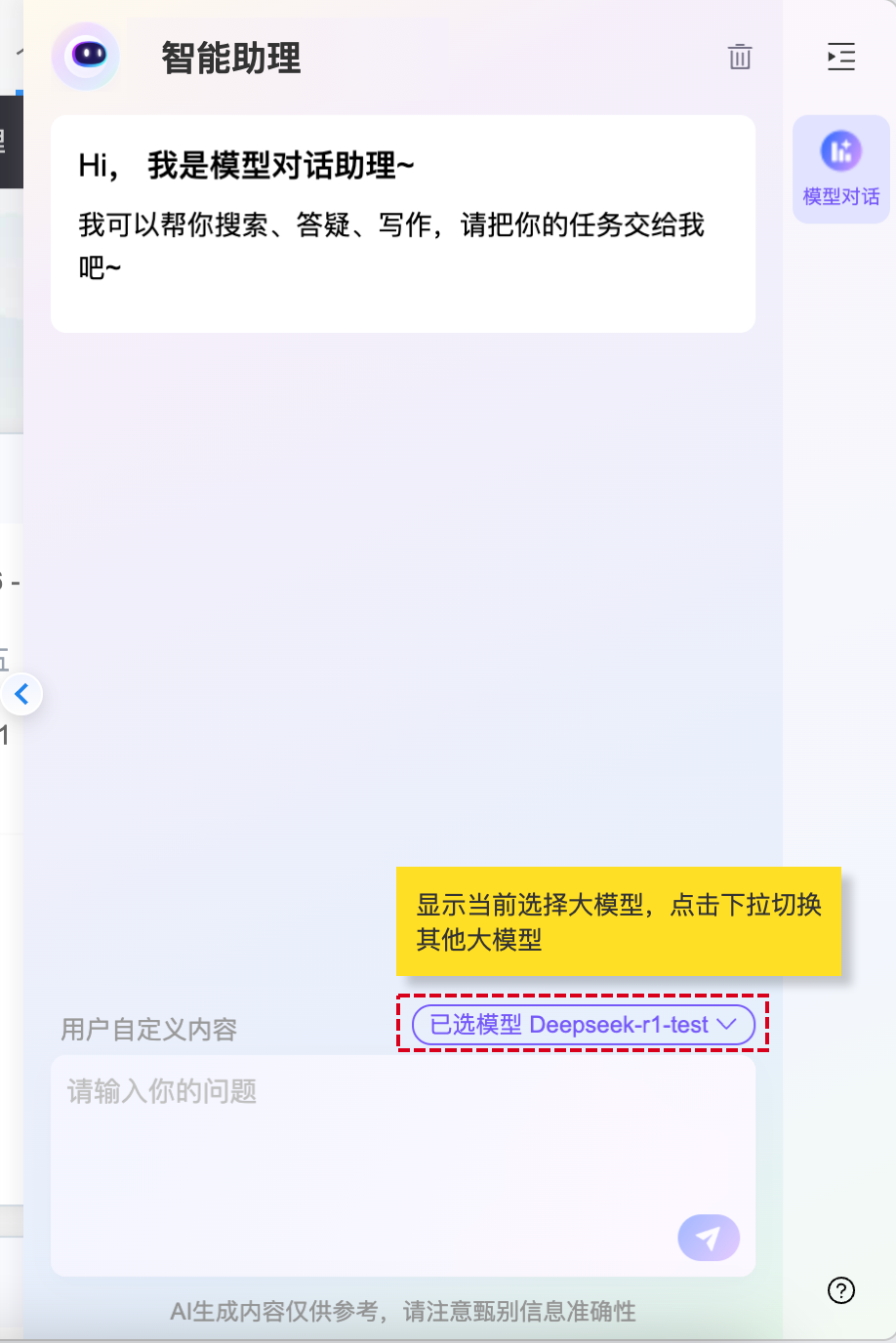Send the message with the paper plane button
Viewport: 896px width, 1343px height.
(709, 1238)
